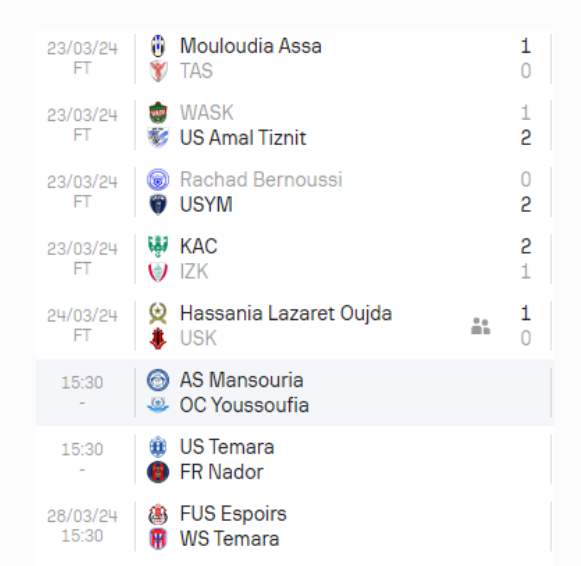581x566 pixels.
Task: Click the US Amal Tiznit crest
Action: point(158,137)
